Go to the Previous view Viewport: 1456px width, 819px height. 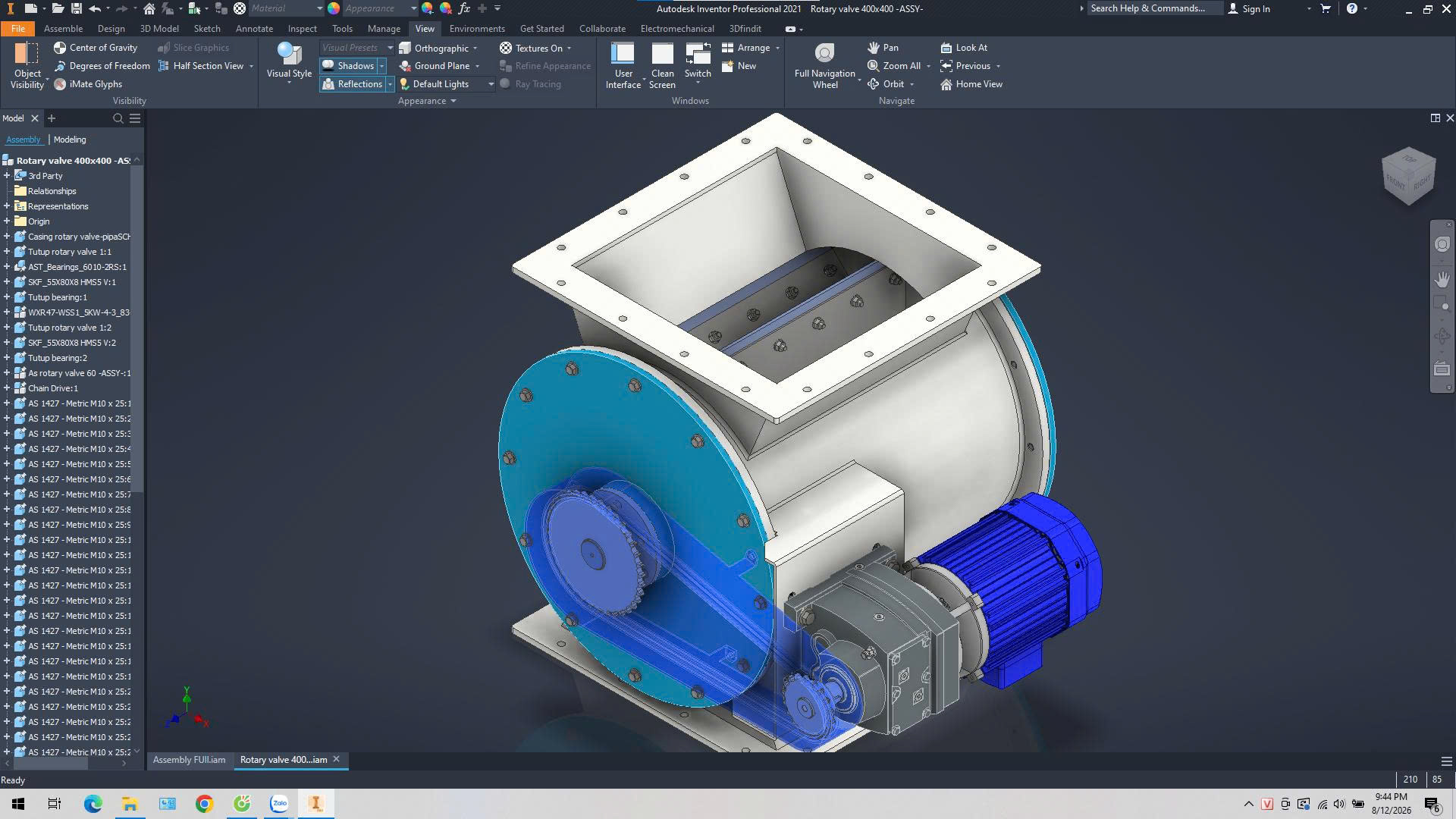(965, 66)
